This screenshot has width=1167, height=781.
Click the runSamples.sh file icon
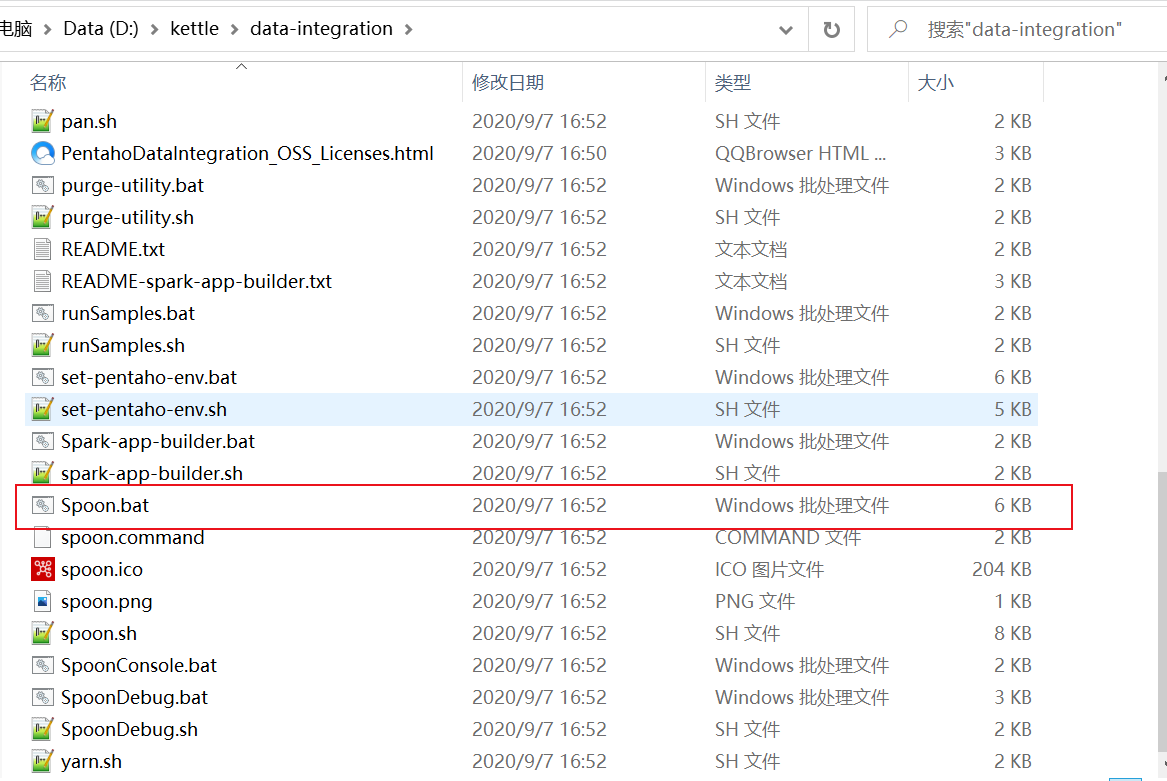(42, 345)
